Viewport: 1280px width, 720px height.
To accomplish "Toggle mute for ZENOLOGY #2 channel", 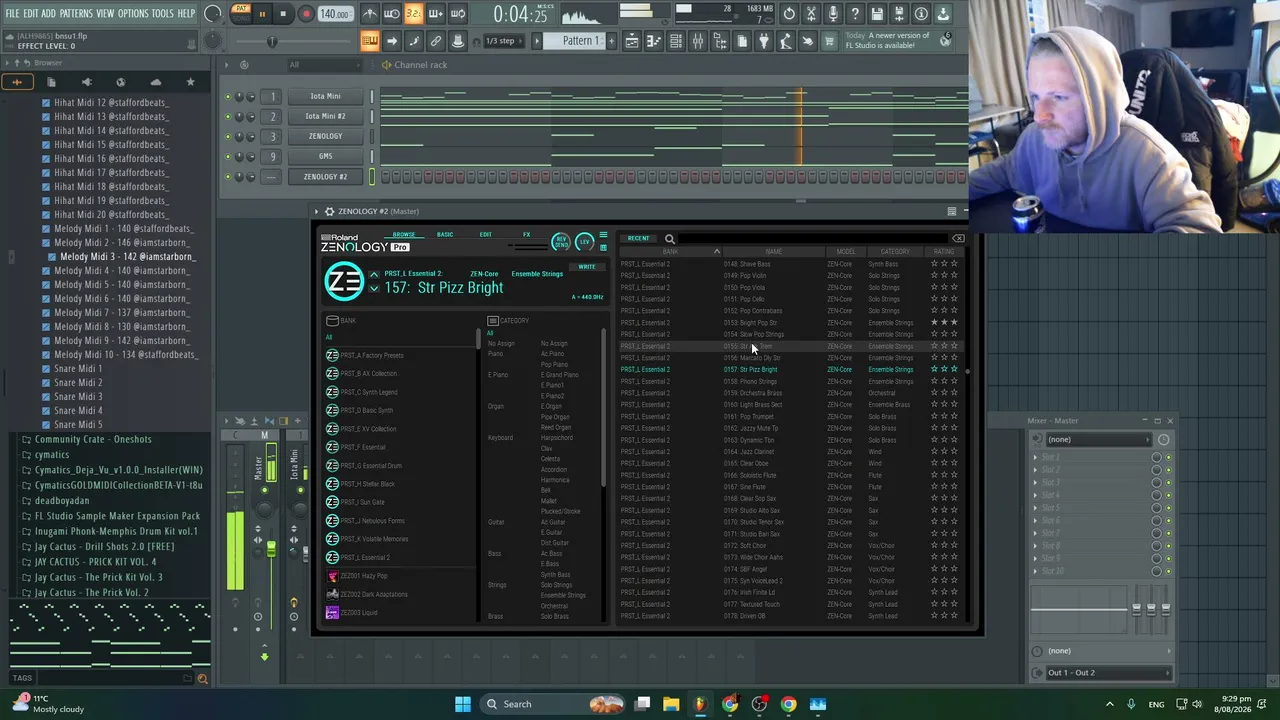I will click(x=228, y=177).
